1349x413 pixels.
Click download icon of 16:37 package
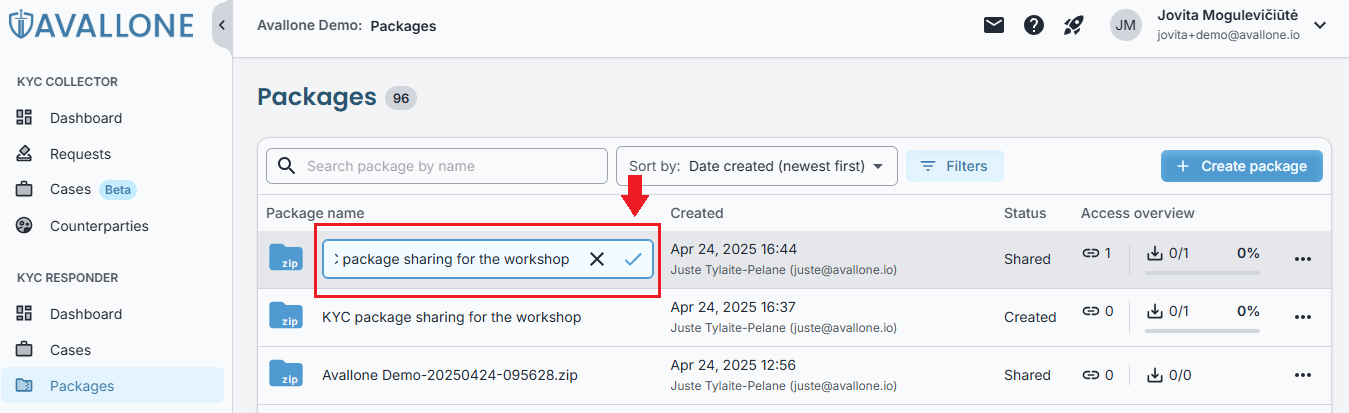tap(1155, 312)
